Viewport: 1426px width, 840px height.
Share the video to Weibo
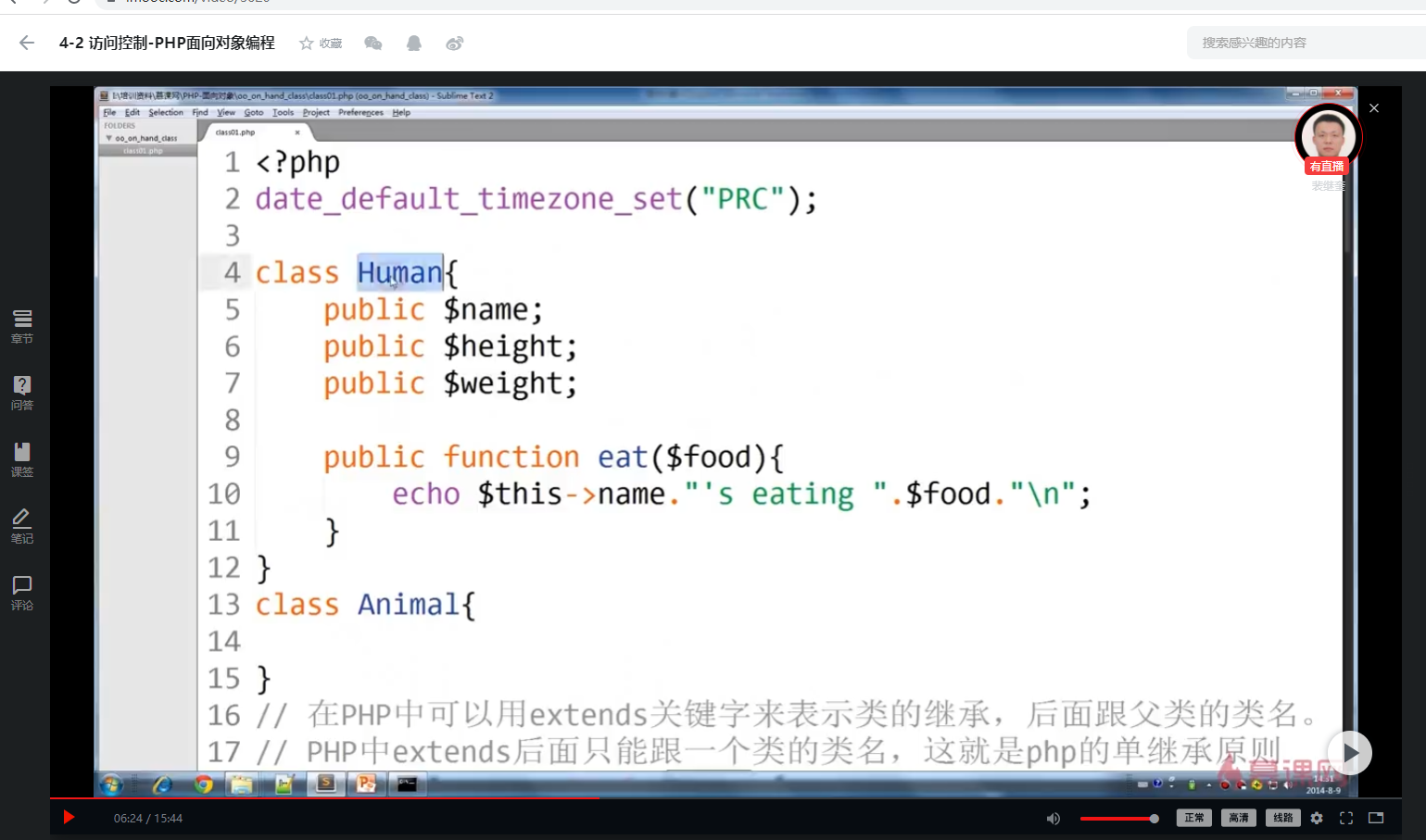pyautogui.click(x=454, y=43)
